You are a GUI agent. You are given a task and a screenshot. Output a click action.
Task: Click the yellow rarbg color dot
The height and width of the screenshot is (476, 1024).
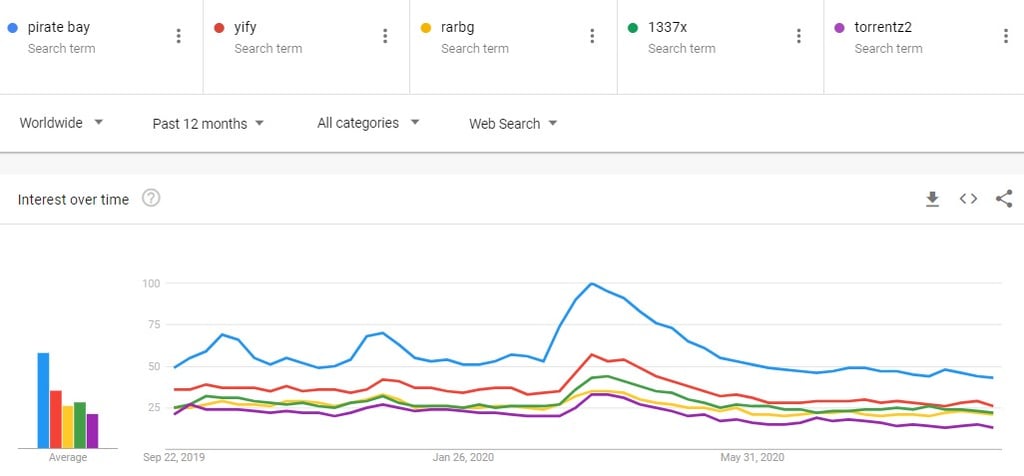click(426, 28)
